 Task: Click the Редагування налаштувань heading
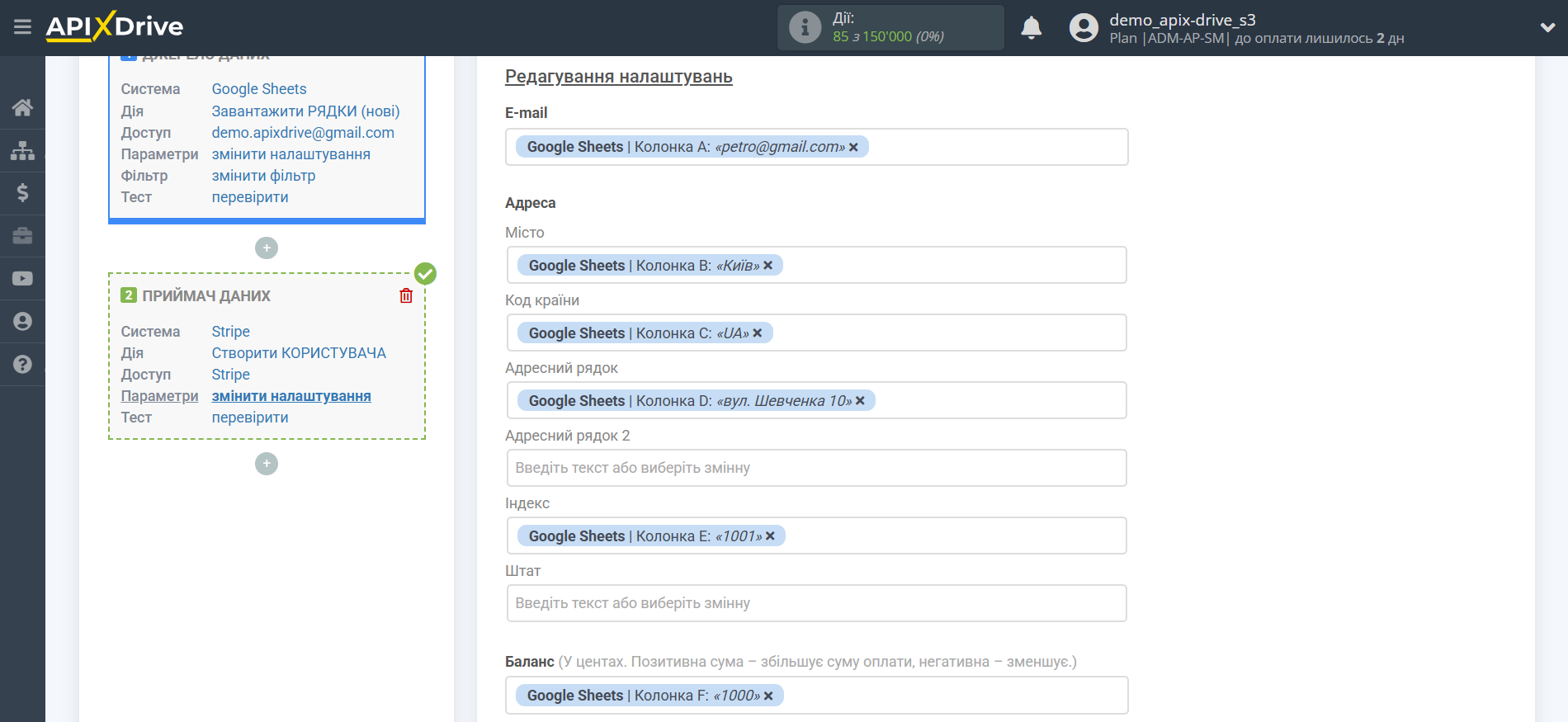619,77
